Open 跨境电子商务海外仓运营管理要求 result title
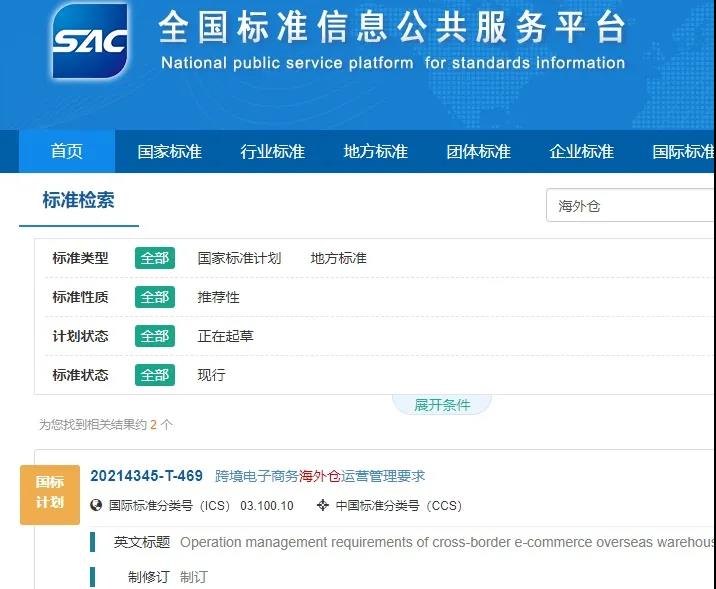Image resolution: width=716 pixels, height=589 pixels. tap(320, 476)
